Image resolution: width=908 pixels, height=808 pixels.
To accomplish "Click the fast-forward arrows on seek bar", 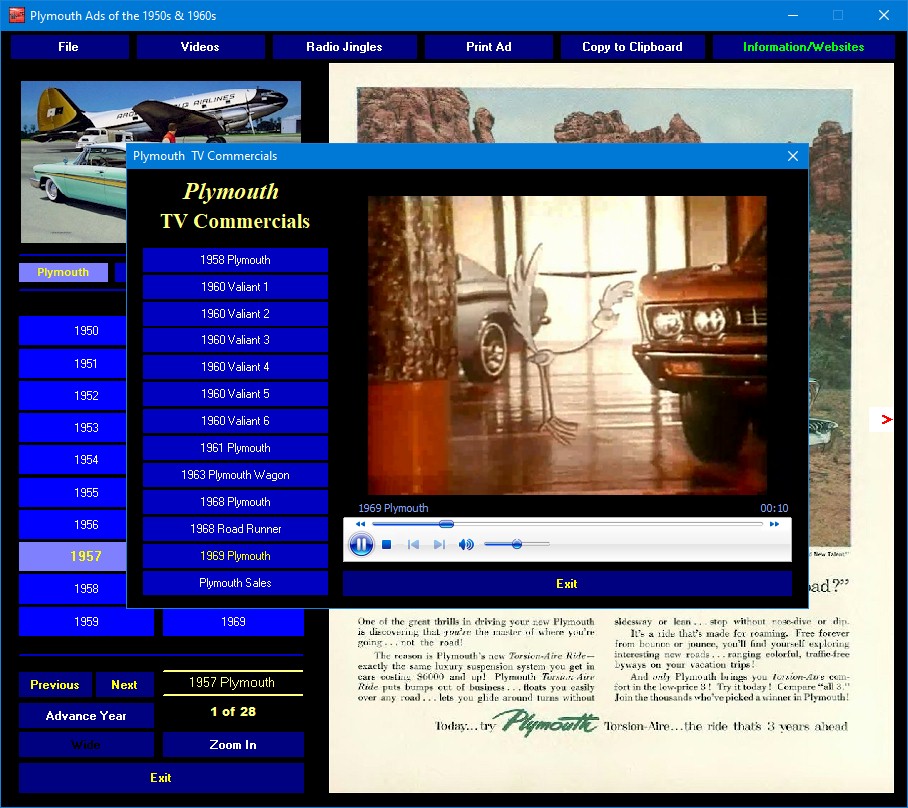I will pos(774,524).
